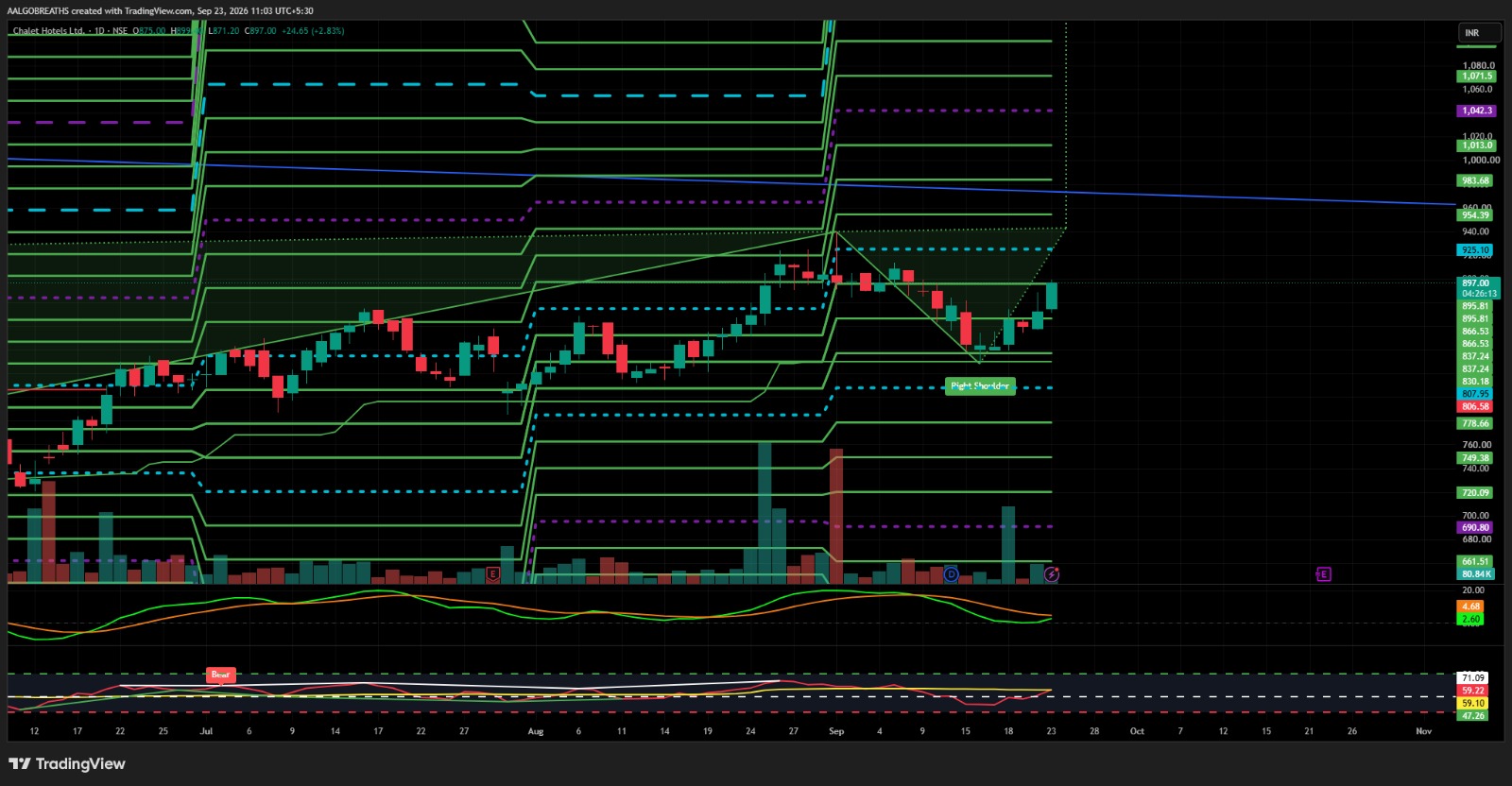Click the 807.95 cyan price label
Screen dimensions: 1512x786
tap(1475, 394)
